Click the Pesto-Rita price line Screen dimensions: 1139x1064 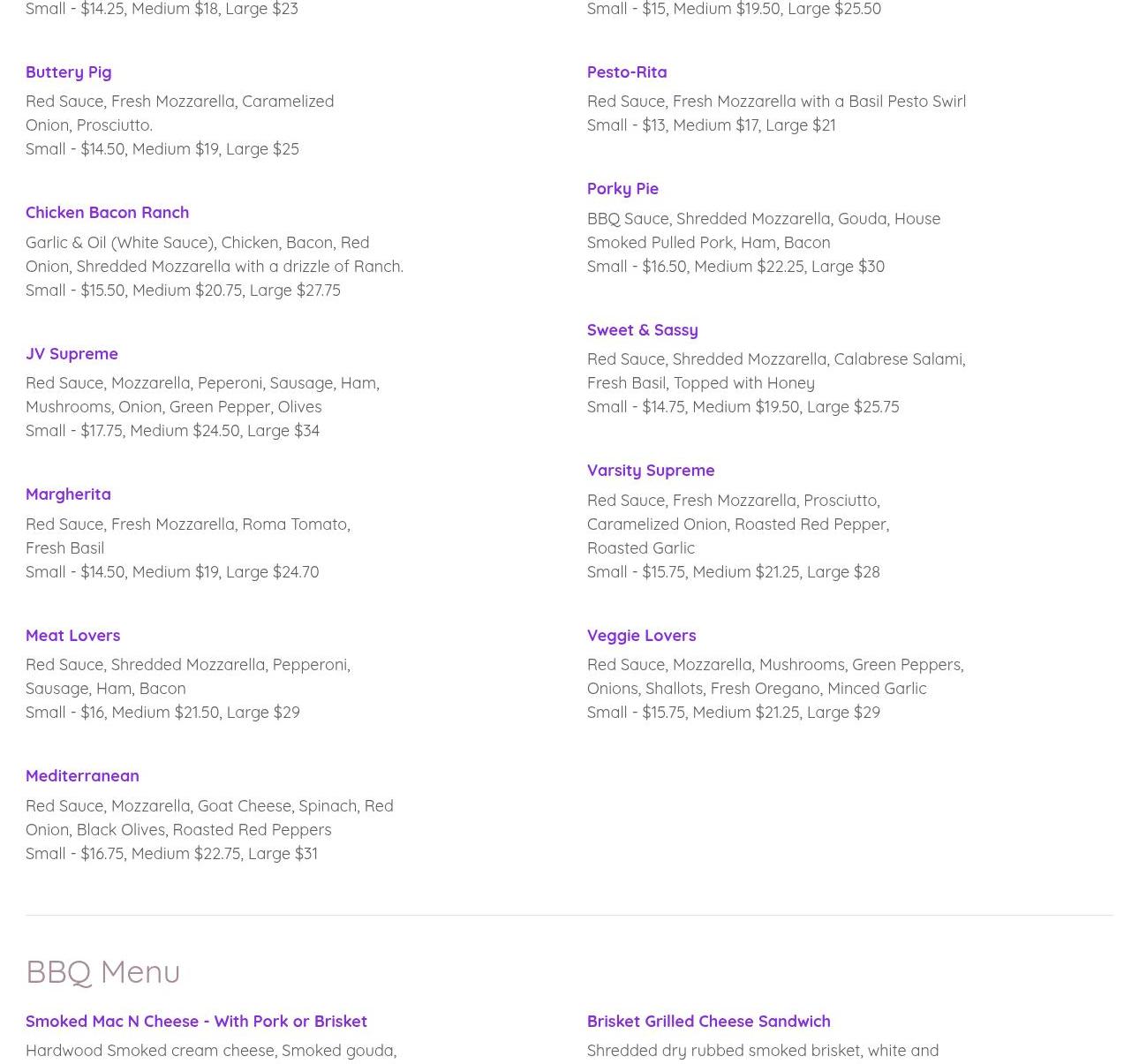click(710, 125)
